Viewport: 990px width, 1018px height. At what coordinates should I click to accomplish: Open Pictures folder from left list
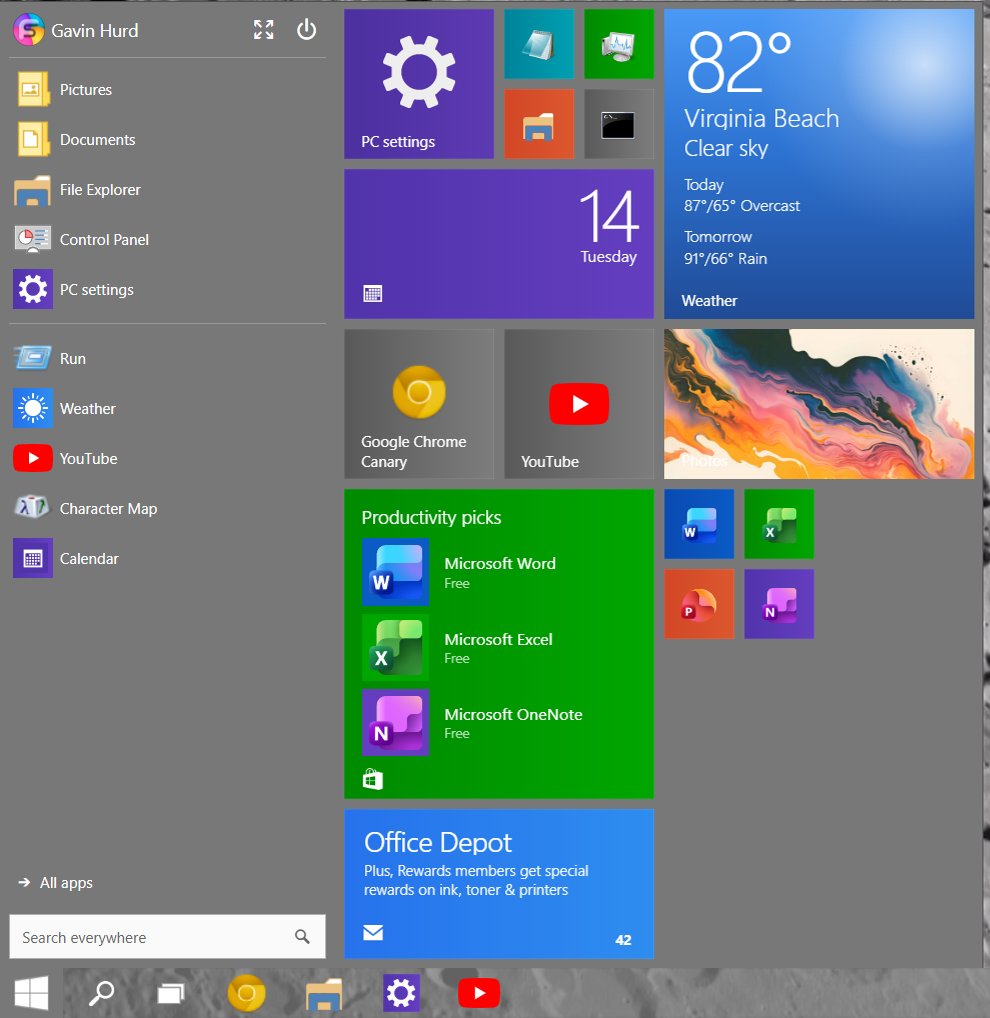click(x=167, y=90)
